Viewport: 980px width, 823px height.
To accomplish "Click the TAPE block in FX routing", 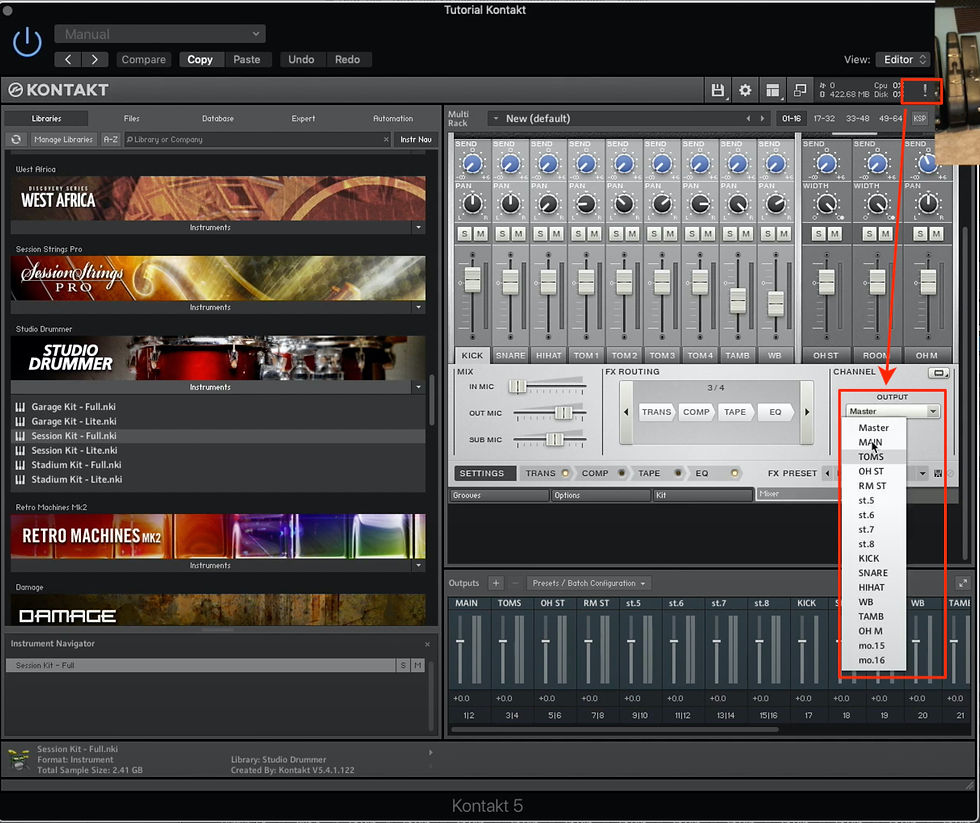I will (x=735, y=412).
